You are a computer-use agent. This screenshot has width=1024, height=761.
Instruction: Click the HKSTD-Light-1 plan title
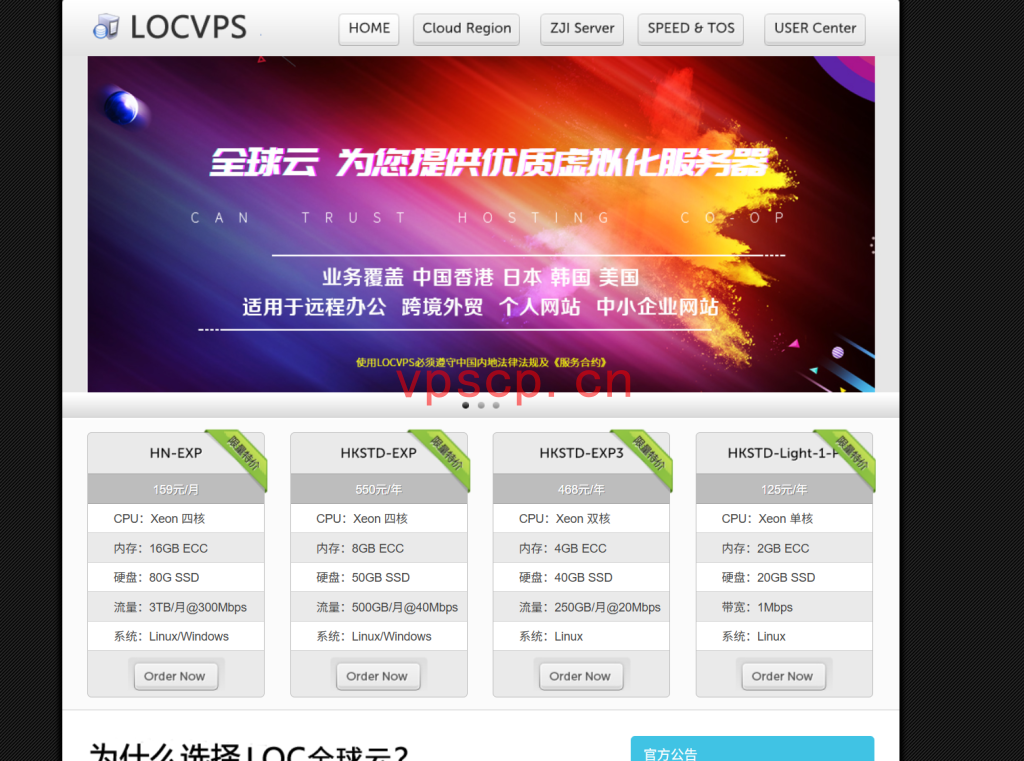click(783, 453)
